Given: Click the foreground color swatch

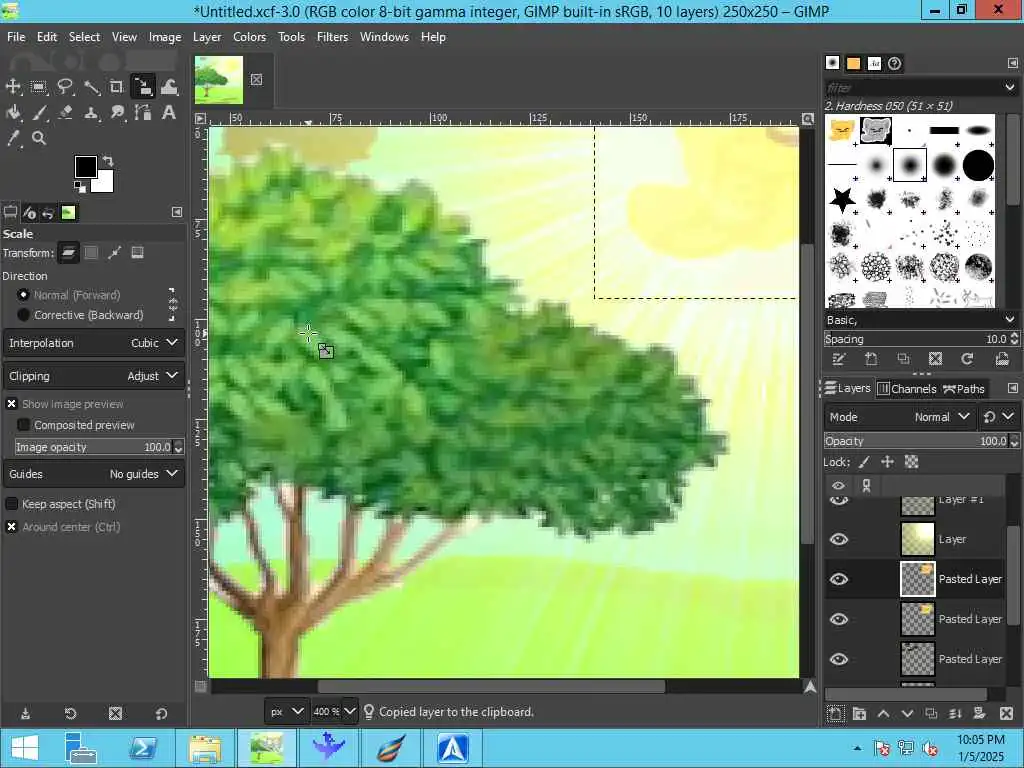Looking at the screenshot, I should [x=86, y=167].
